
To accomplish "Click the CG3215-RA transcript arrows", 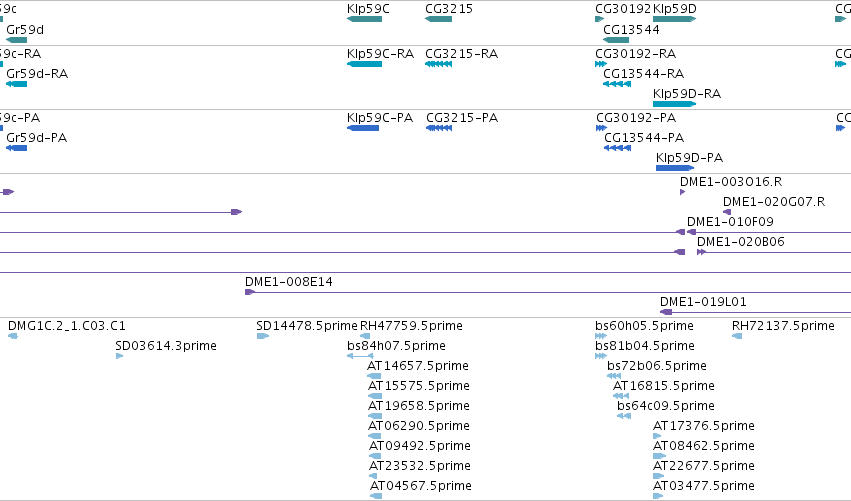I will click(x=439, y=64).
